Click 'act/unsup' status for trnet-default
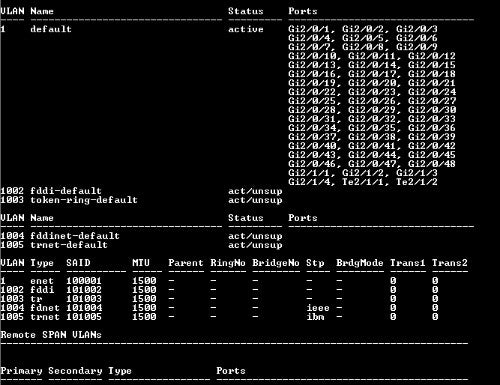The height and width of the screenshot is (385, 500). (x=255, y=245)
